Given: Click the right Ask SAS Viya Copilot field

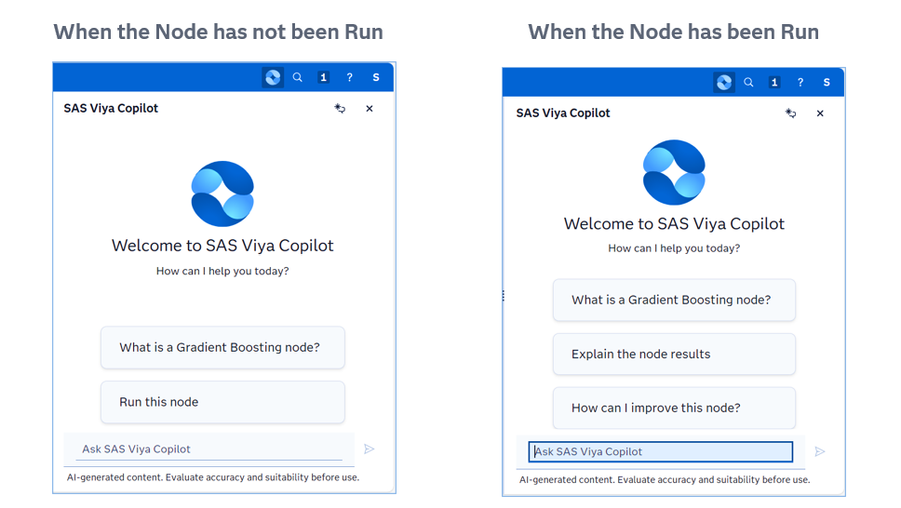Looking at the screenshot, I should pos(661,452).
